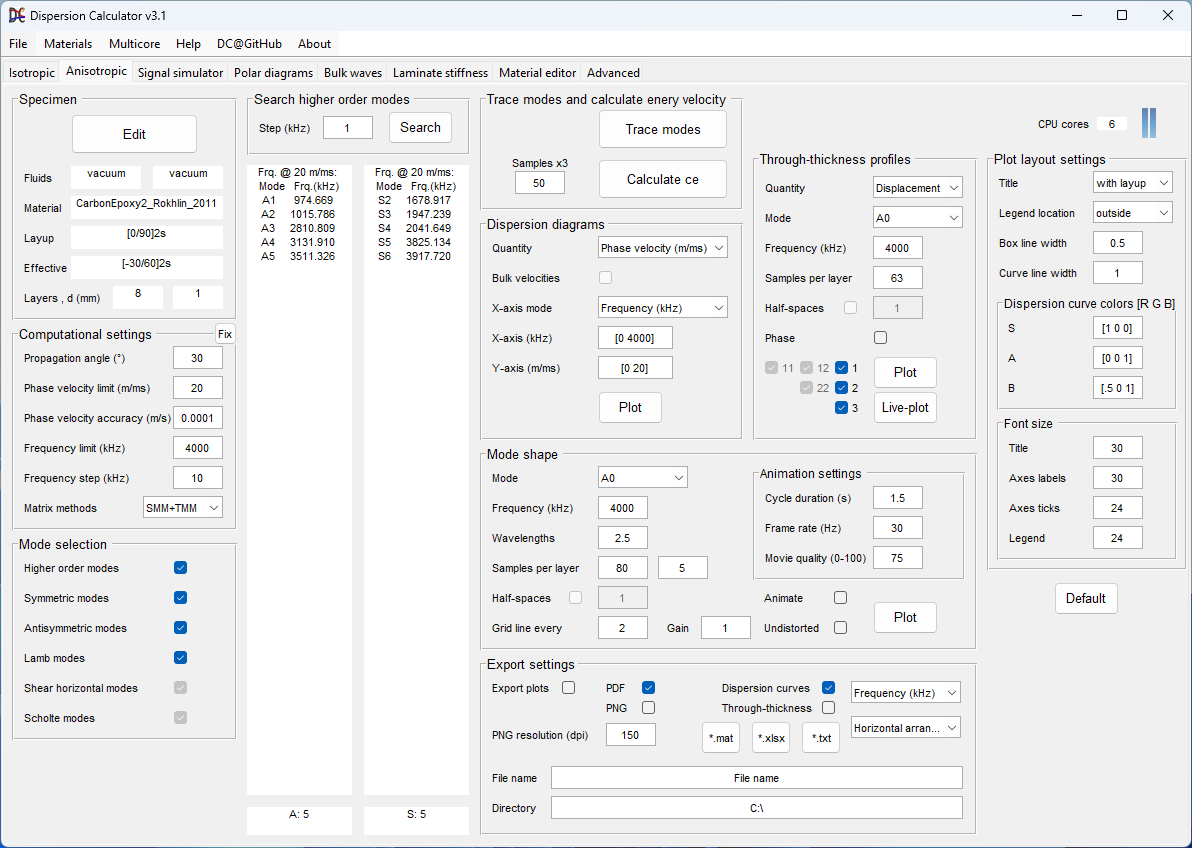Screen dimensions: 1192x848
Task: Click the Propagation angle input field
Action: (197, 358)
